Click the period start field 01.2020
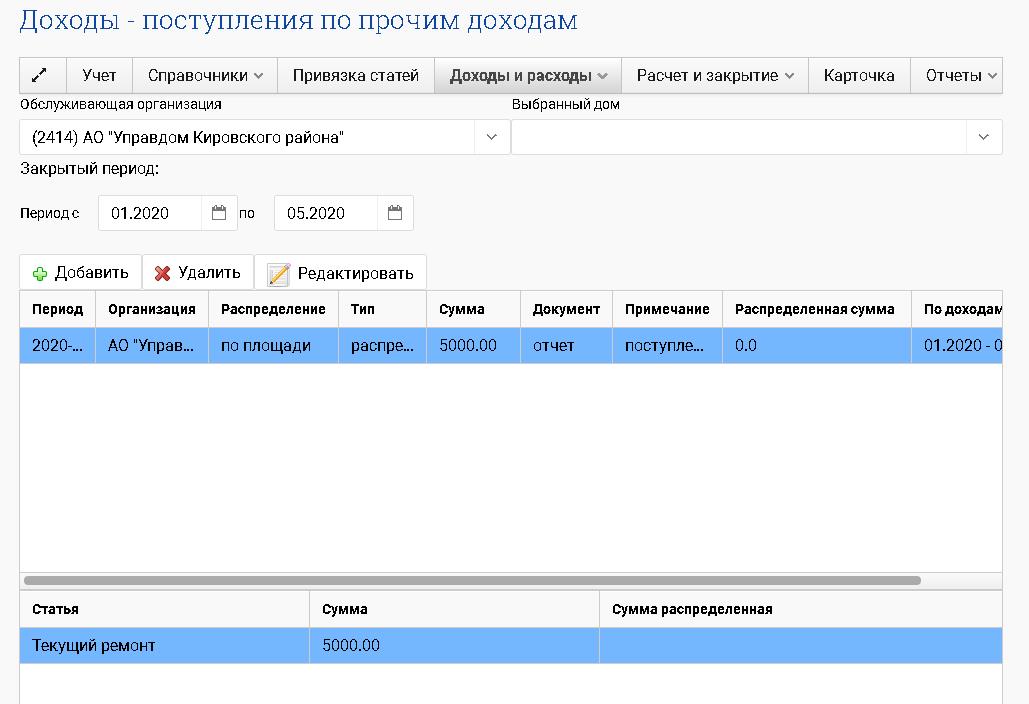The height and width of the screenshot is (704, 1029). click(x=152, y=213)
